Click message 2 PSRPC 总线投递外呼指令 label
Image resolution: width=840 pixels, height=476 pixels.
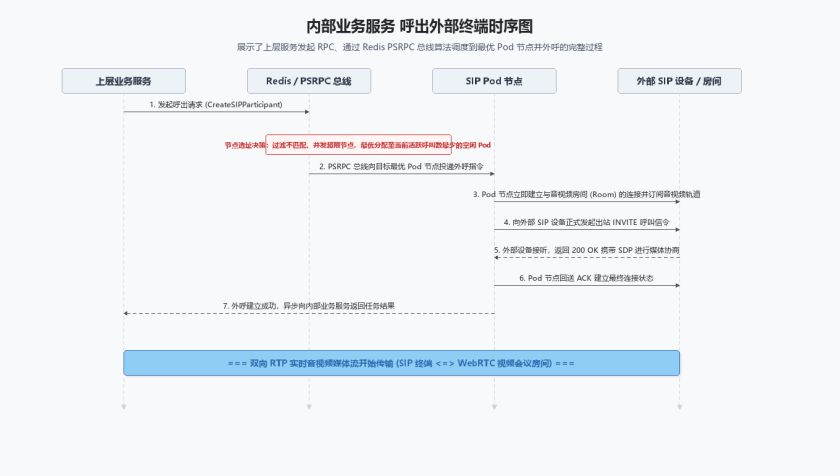coord(401,167)
